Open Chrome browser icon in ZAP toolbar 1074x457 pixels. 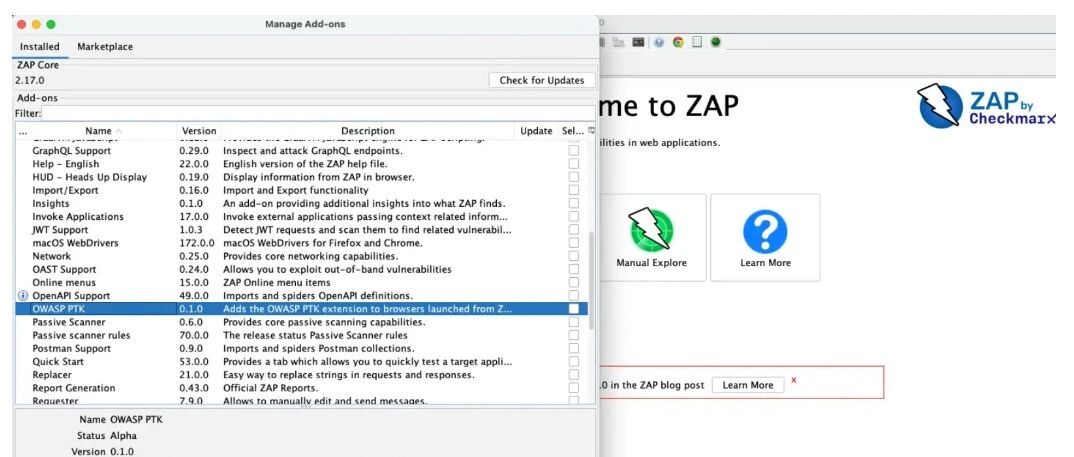click(x=677, y=42)
